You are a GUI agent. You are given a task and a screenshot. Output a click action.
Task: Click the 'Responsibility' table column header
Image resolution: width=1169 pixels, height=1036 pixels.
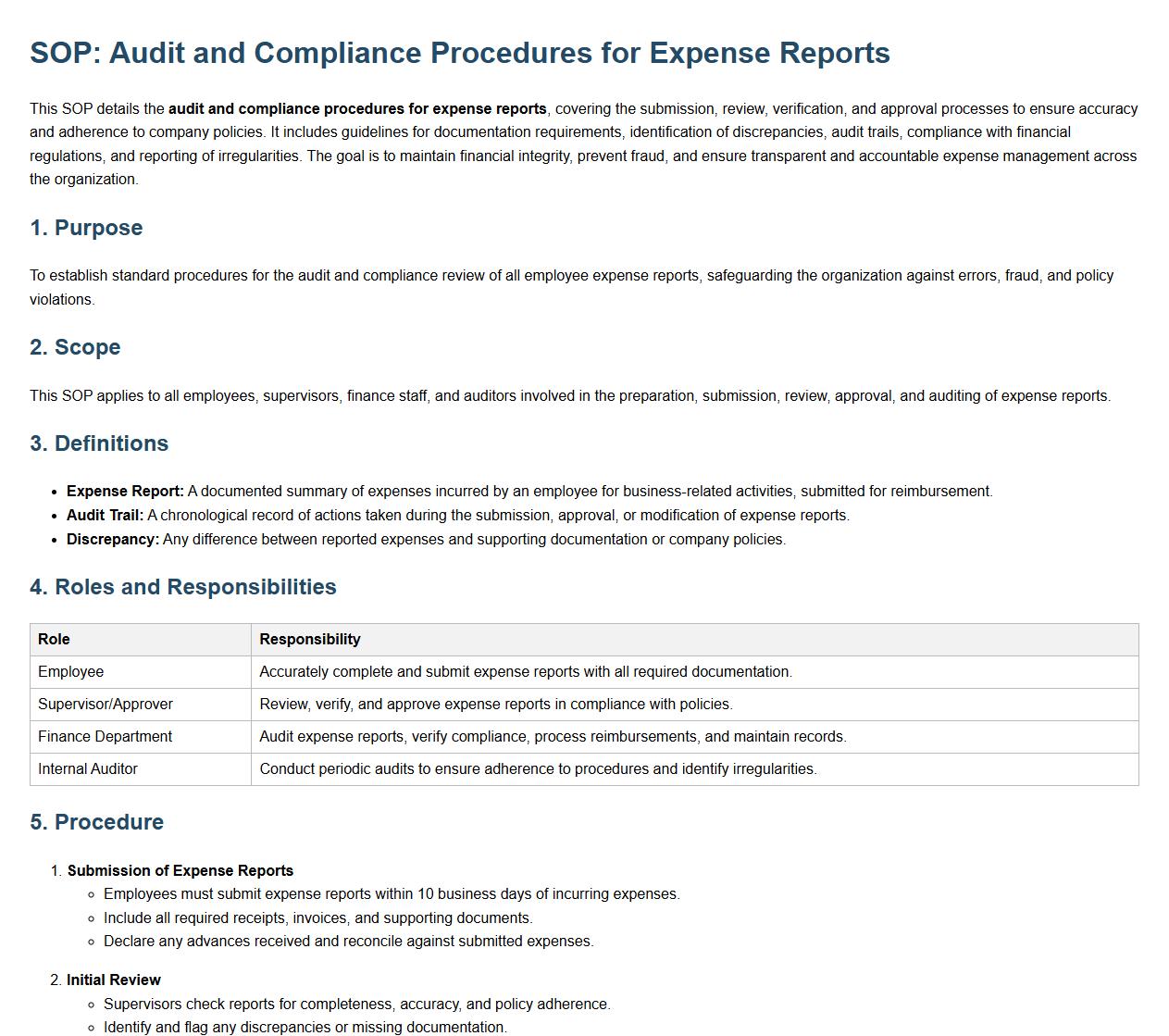tap(310, 640)
